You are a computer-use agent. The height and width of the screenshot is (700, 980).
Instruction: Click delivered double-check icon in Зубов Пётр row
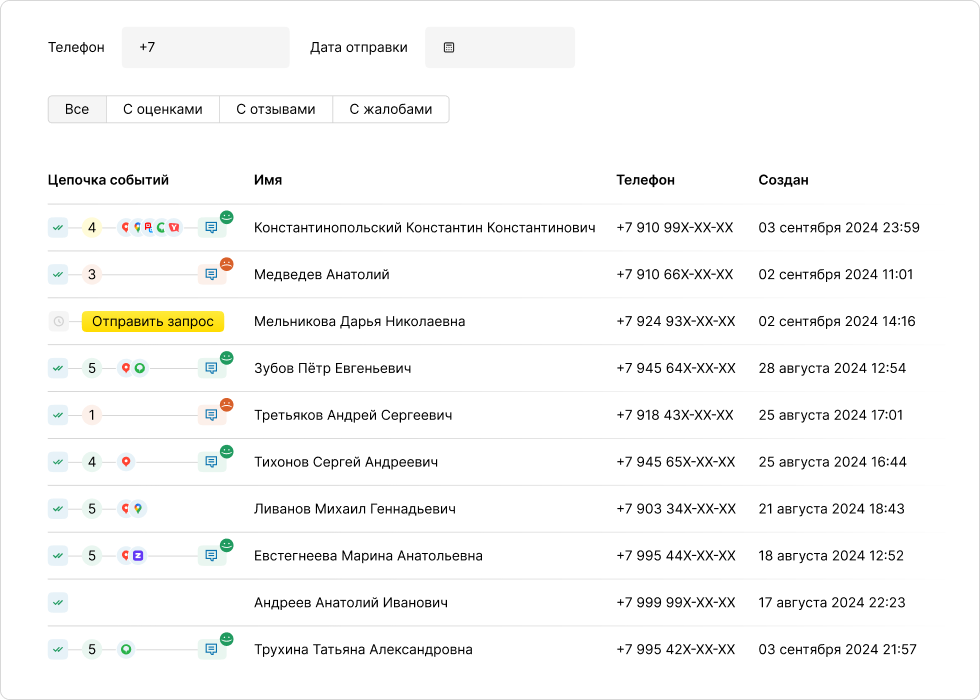pyautogui.click(x=58, y=368)
